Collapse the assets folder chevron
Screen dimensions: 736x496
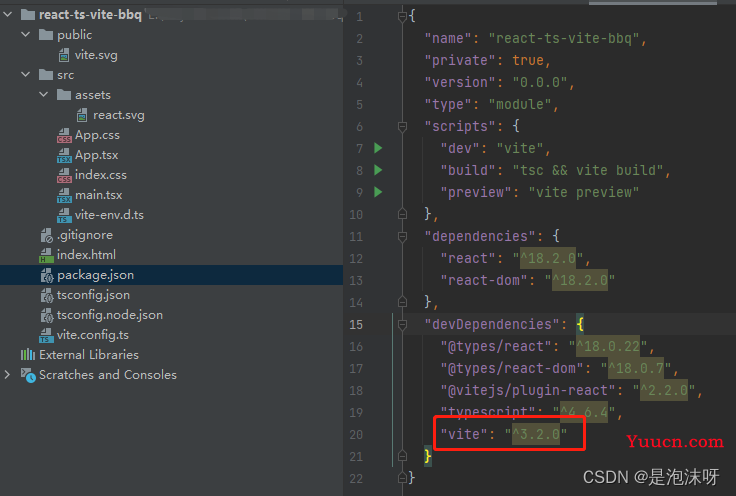tap(44, 94)
